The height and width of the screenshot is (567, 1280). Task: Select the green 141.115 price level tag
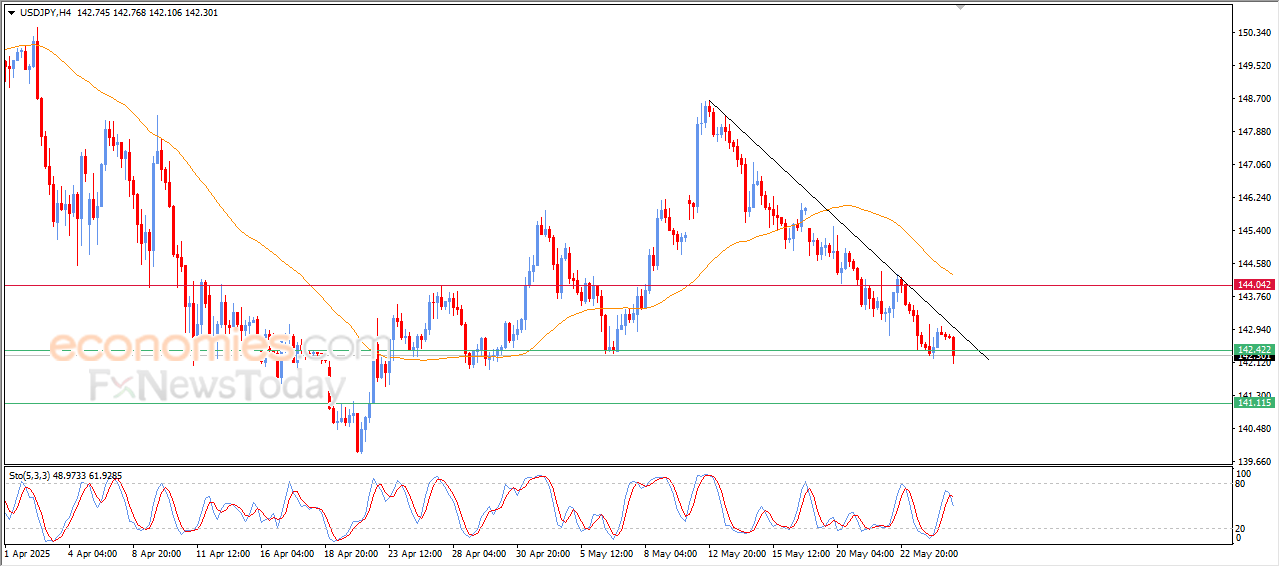[1254, 402]
